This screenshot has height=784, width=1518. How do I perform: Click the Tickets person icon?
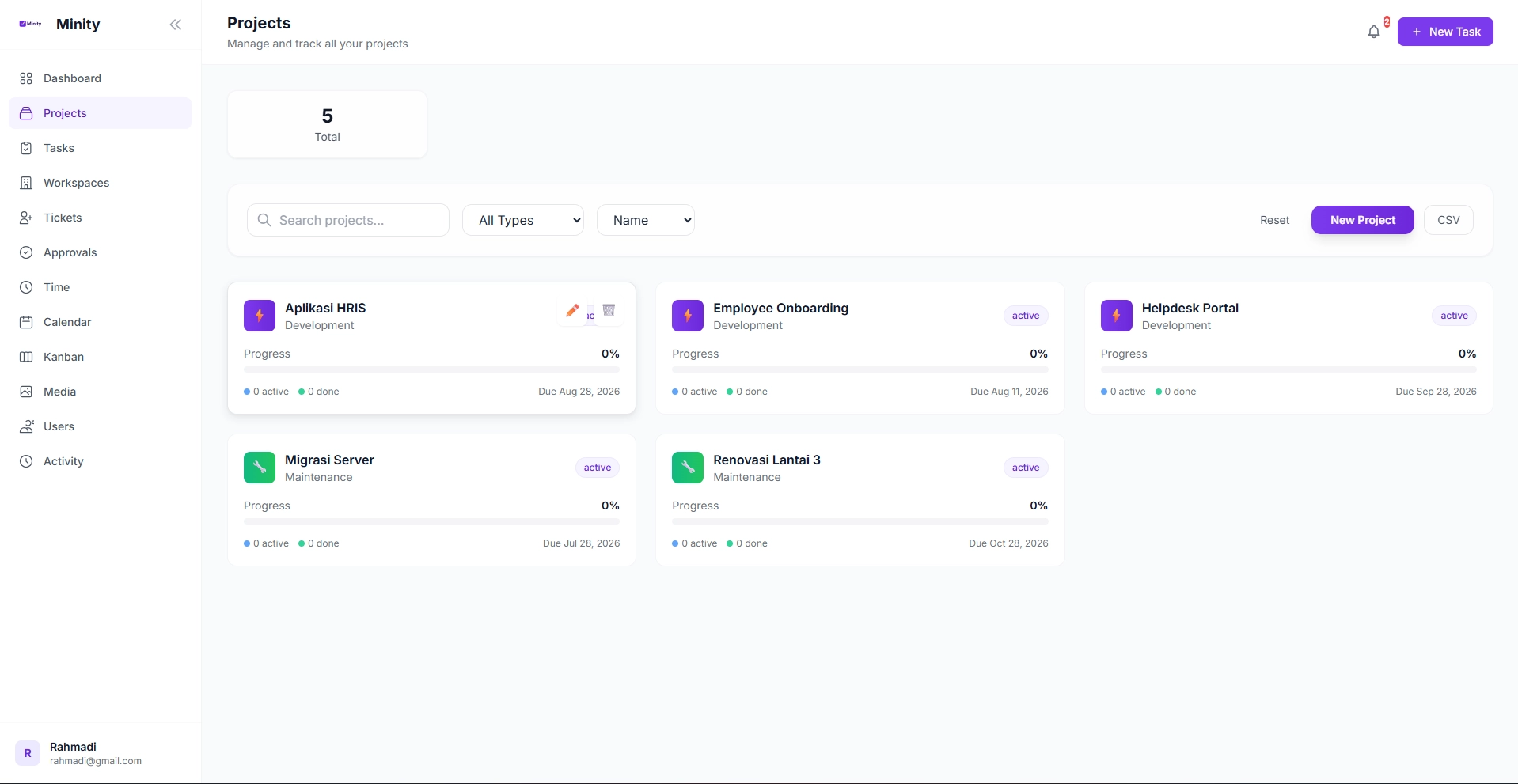click(x=26, y=218)
